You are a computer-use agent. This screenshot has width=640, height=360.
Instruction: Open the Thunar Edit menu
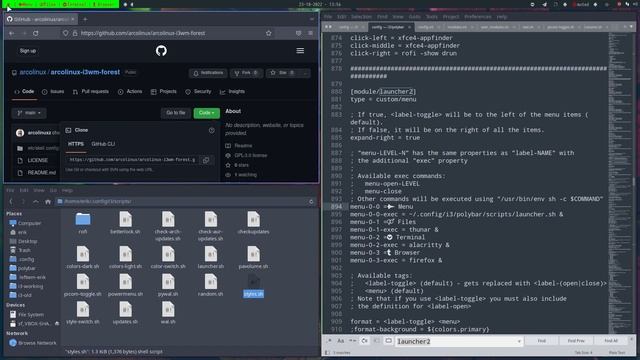tap(24, 191)
